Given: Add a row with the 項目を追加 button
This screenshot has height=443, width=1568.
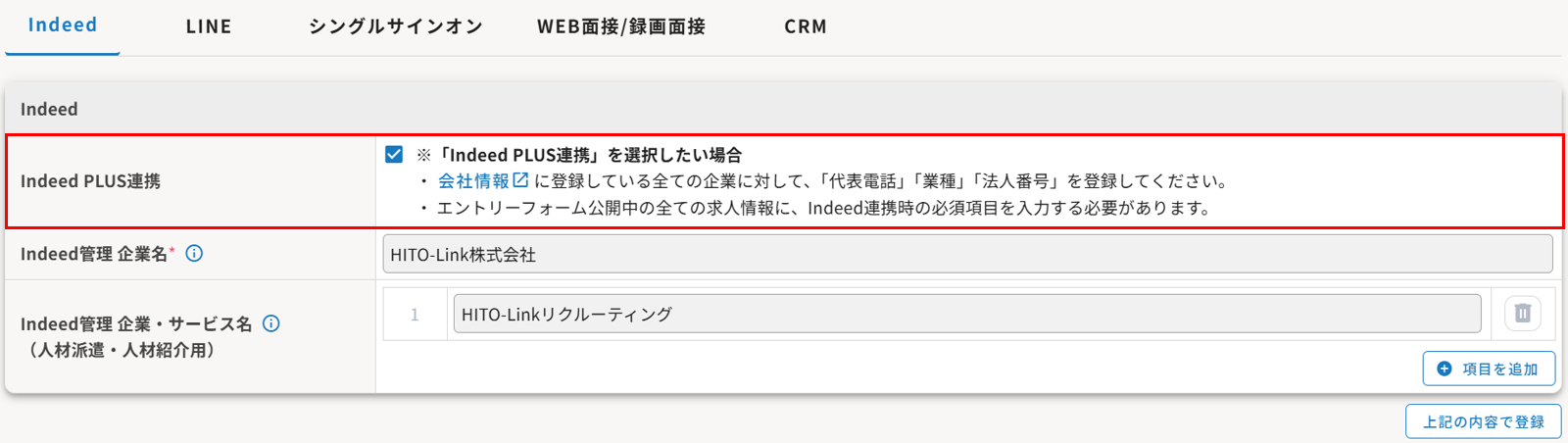Looking at the screenshot, I should 1489,369.
